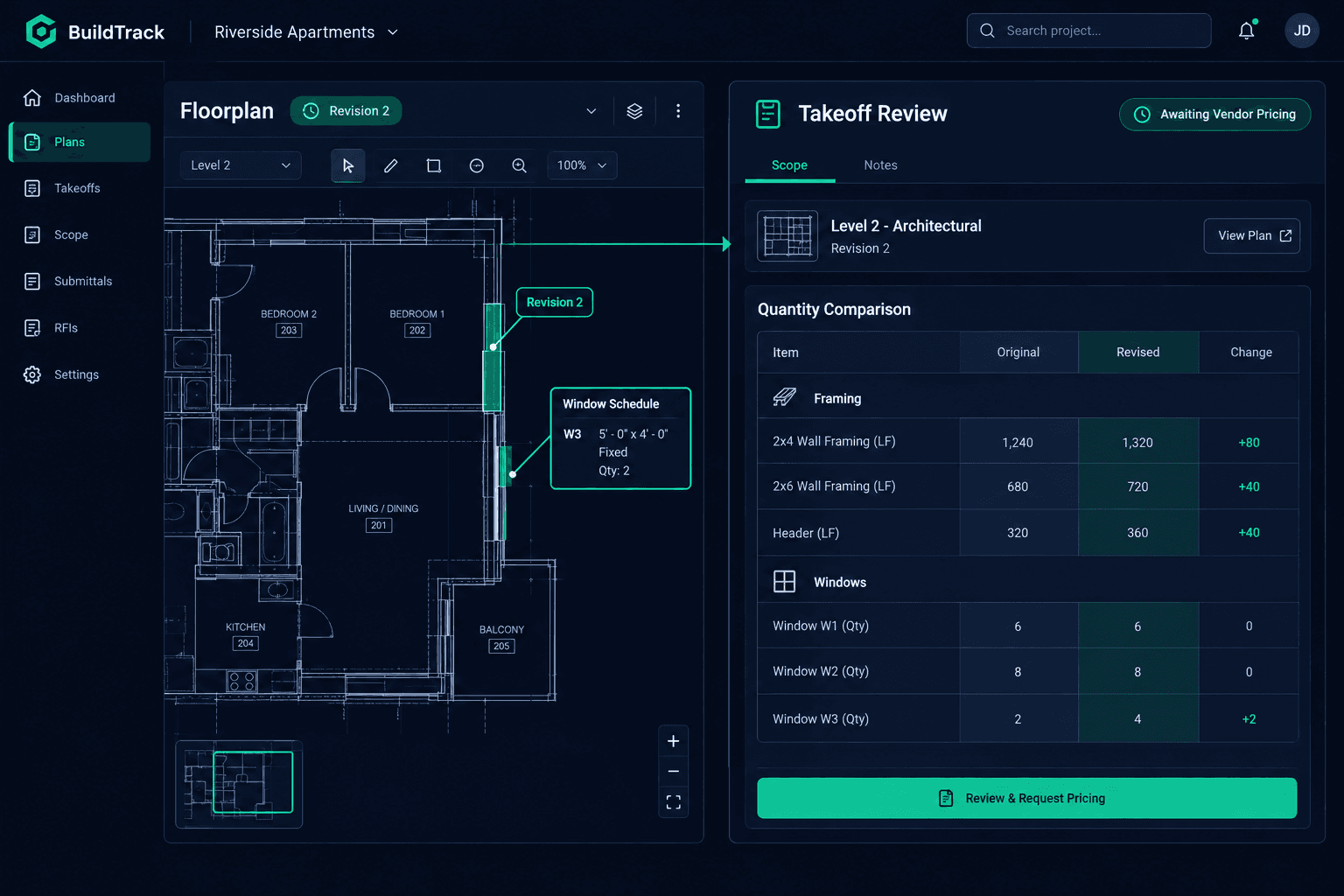Click the Level 2 Architectural plan thumbnail
This screenshot has width=1344, height=896.
pos(787,236)
